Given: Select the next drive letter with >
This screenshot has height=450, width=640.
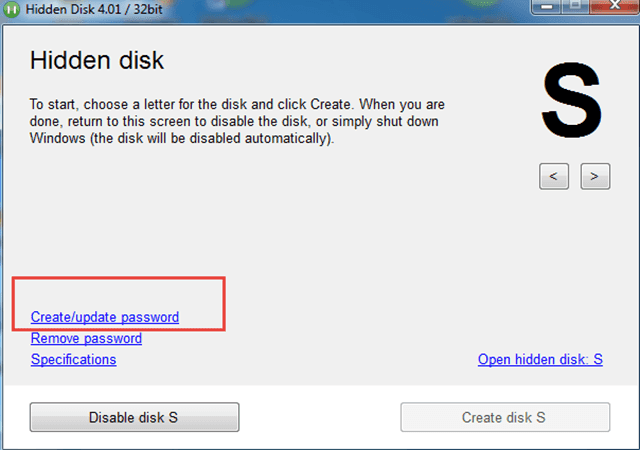Looking at the screenshot, I should coord(595,176).
